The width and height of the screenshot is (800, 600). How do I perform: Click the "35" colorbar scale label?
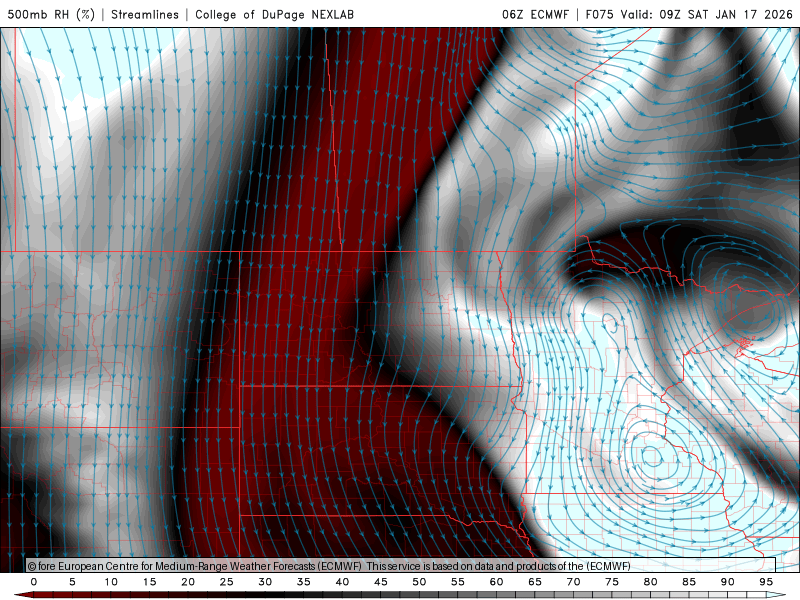point(304,582)
